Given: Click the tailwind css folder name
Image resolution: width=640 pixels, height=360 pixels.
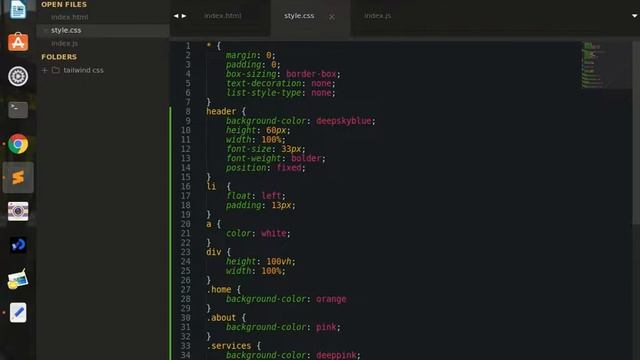Looking at the screenshot, I should point(83,70).
